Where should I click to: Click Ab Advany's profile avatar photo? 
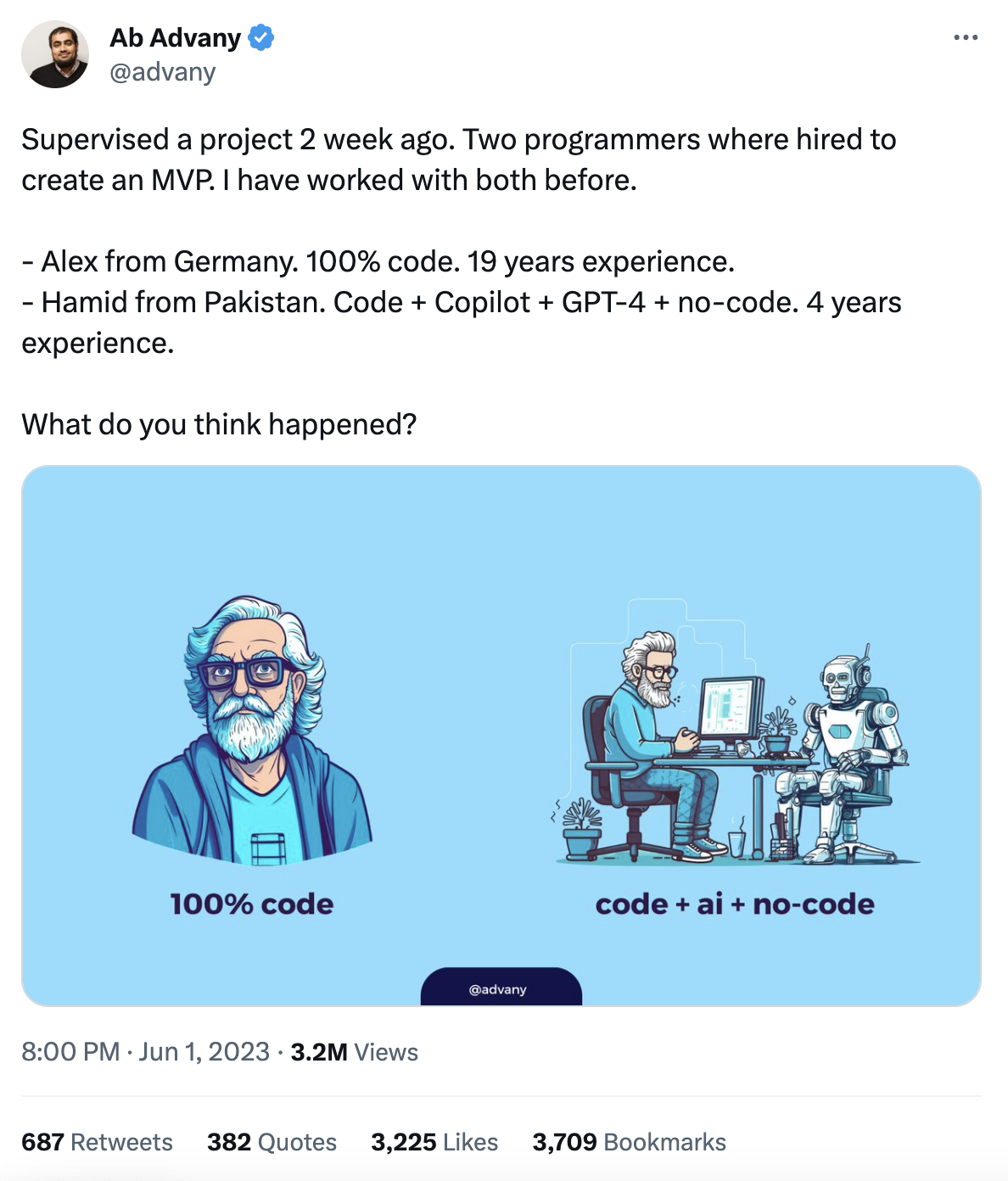(55, 54)
